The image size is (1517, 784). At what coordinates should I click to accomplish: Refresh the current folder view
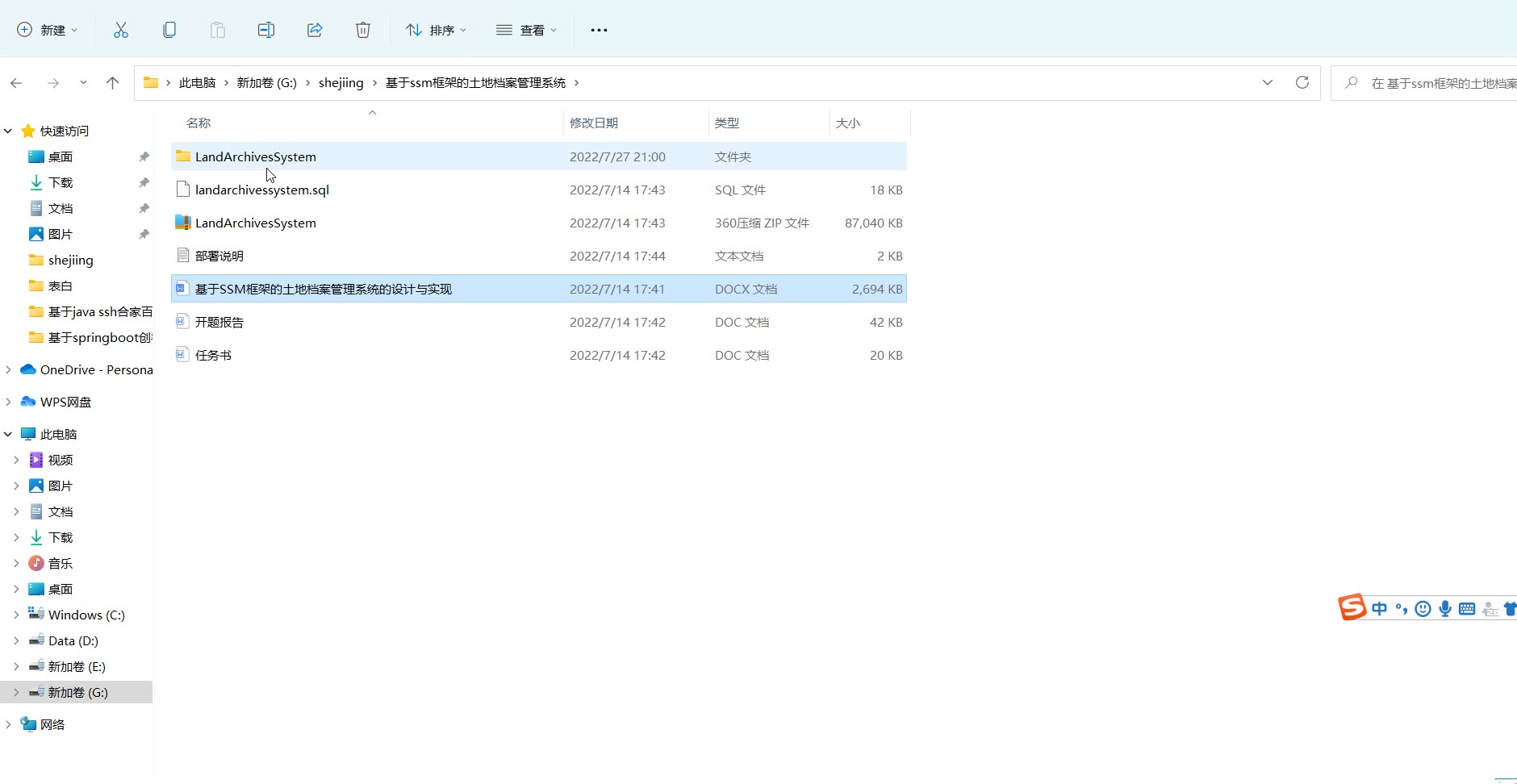(x=1302, y=82)
